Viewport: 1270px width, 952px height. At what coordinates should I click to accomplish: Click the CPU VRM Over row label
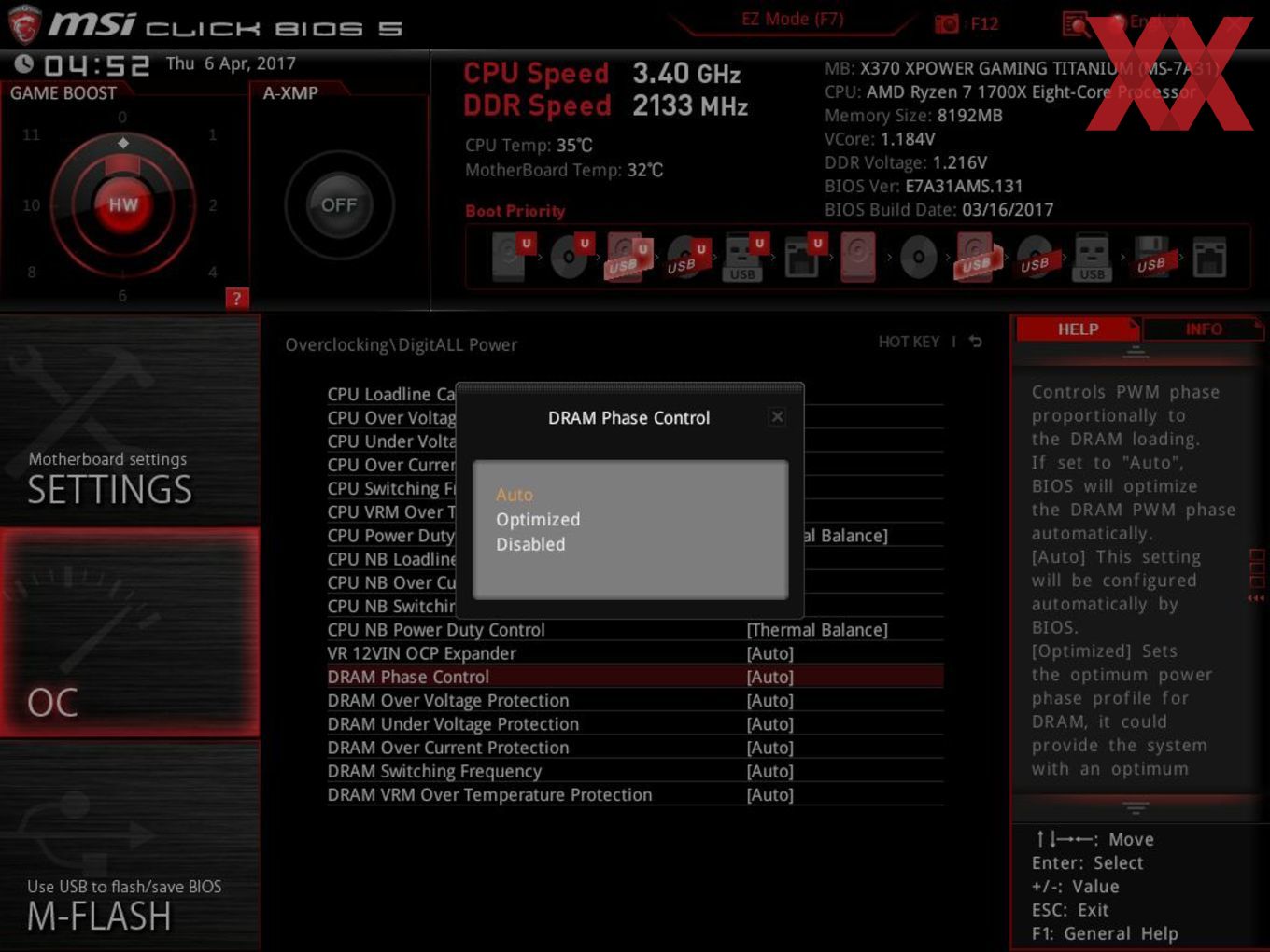tap(391, 512)
